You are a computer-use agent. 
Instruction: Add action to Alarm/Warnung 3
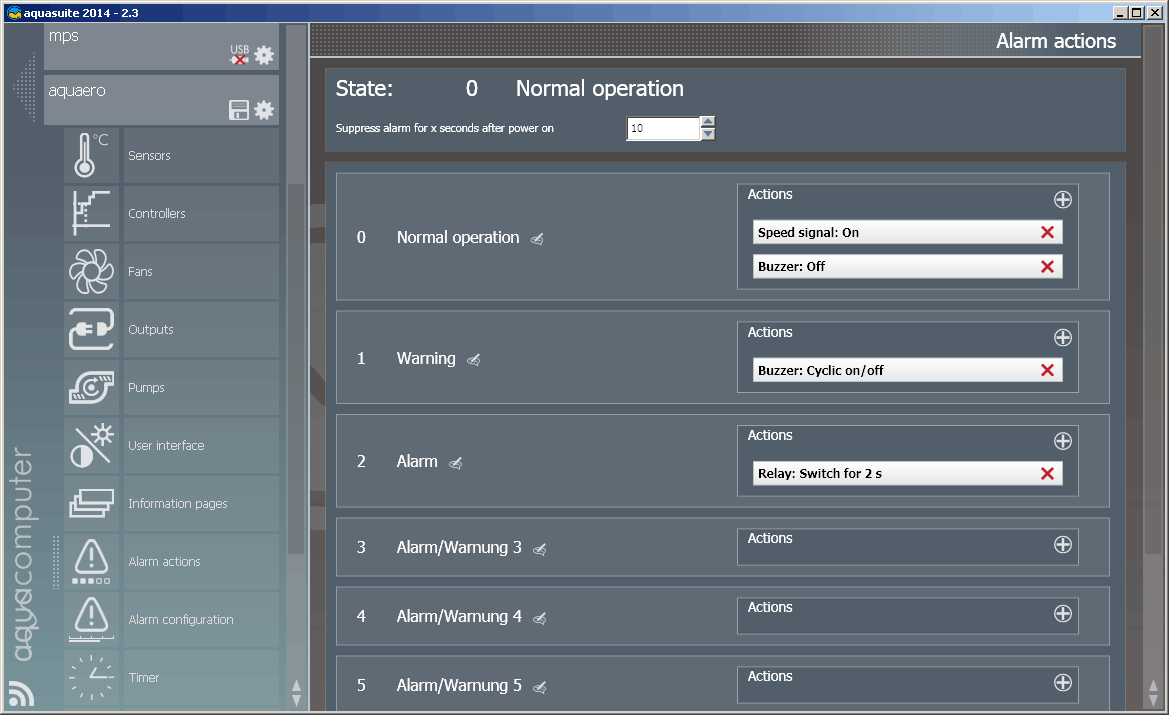coord(1062,544)
